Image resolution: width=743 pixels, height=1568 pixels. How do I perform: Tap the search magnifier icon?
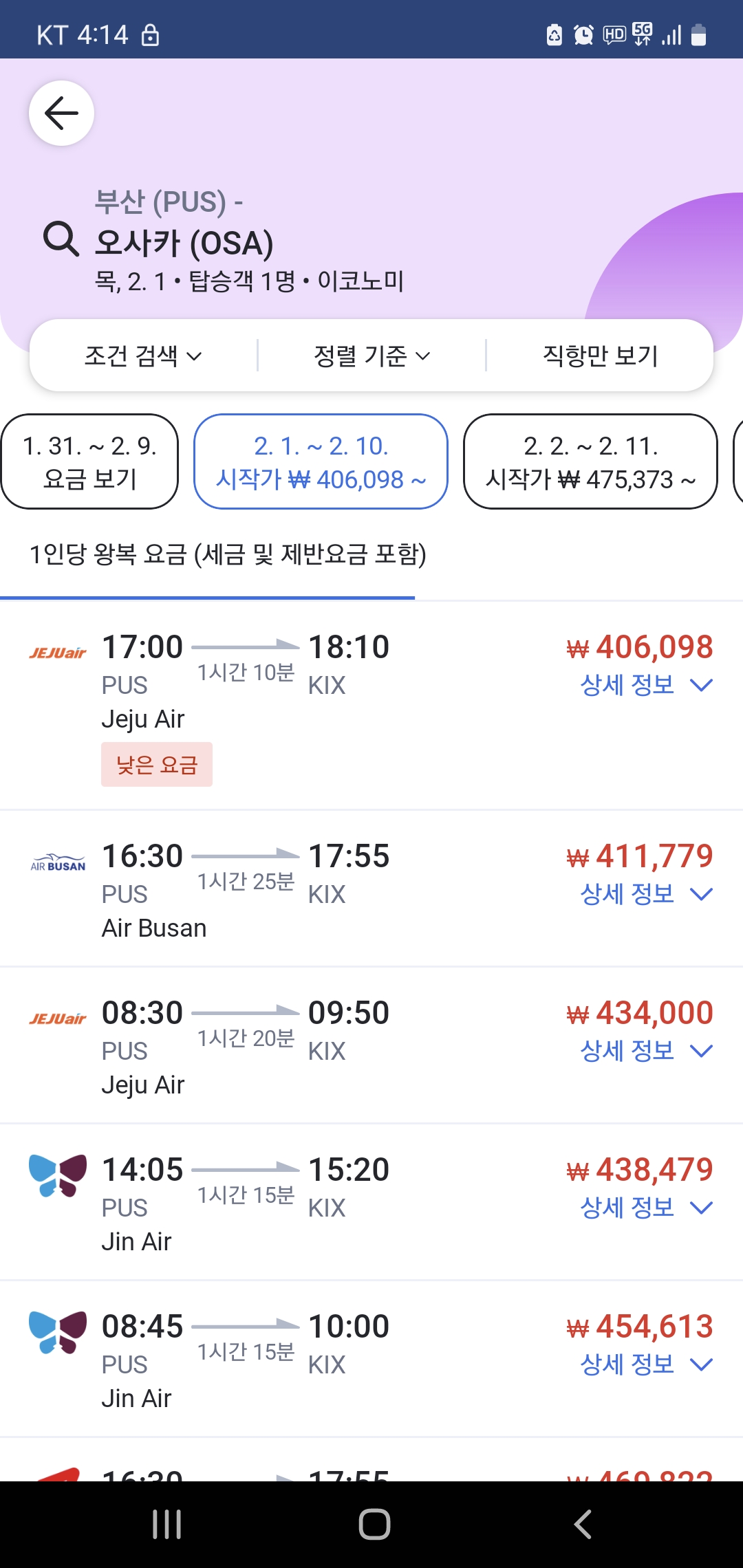tap(61, 239)
